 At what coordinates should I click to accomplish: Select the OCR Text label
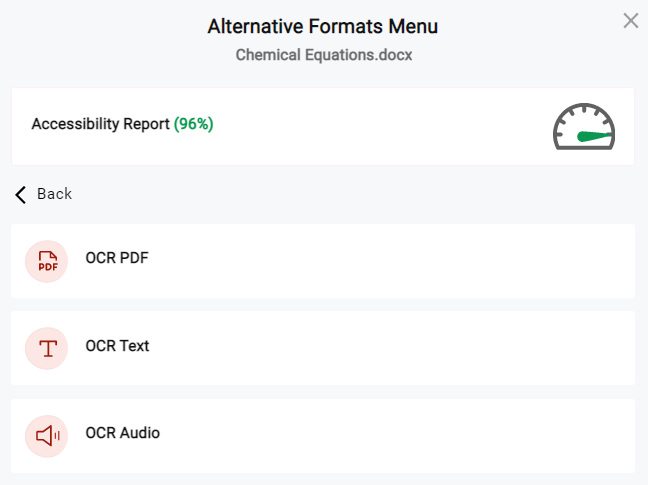click(x=117, y=346)
